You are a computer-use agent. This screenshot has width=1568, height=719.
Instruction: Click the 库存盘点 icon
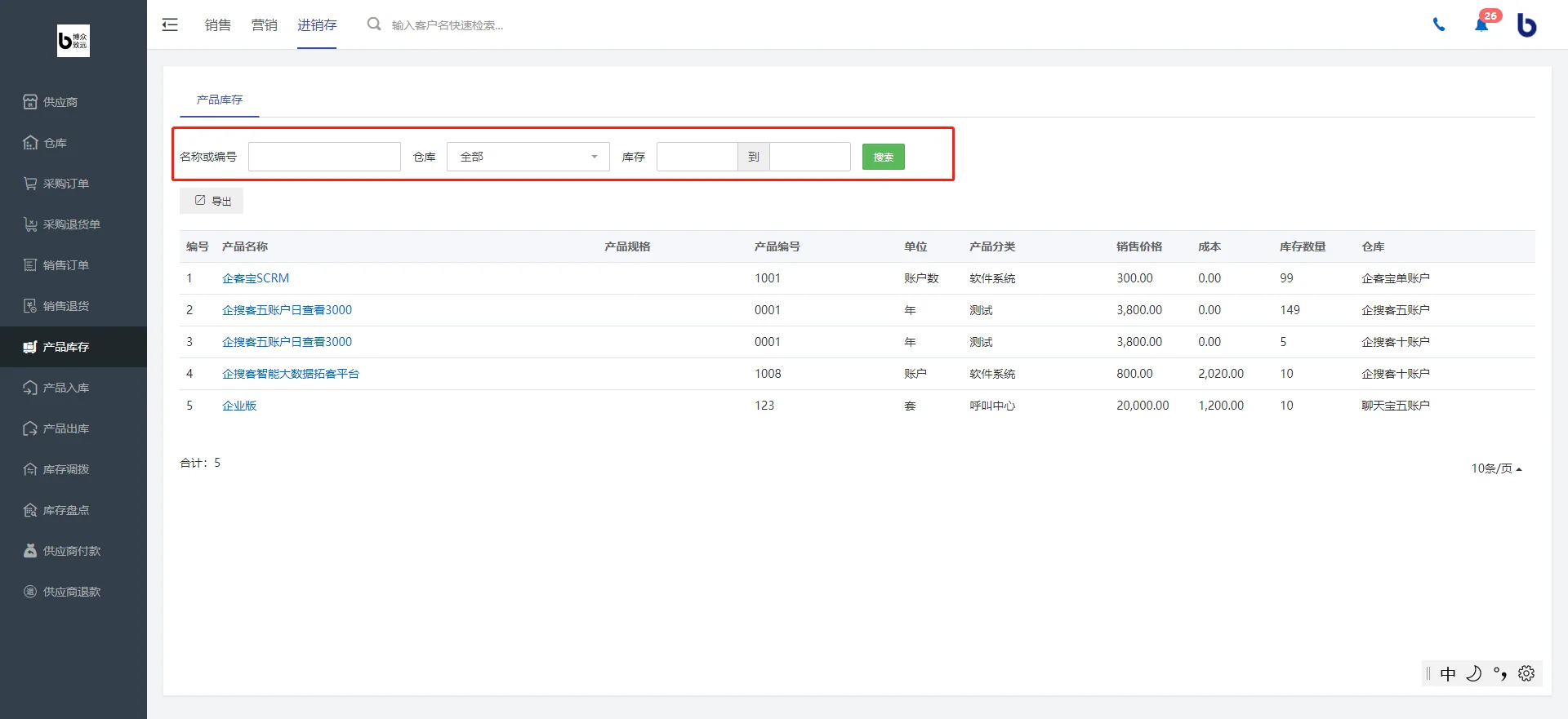30,510
